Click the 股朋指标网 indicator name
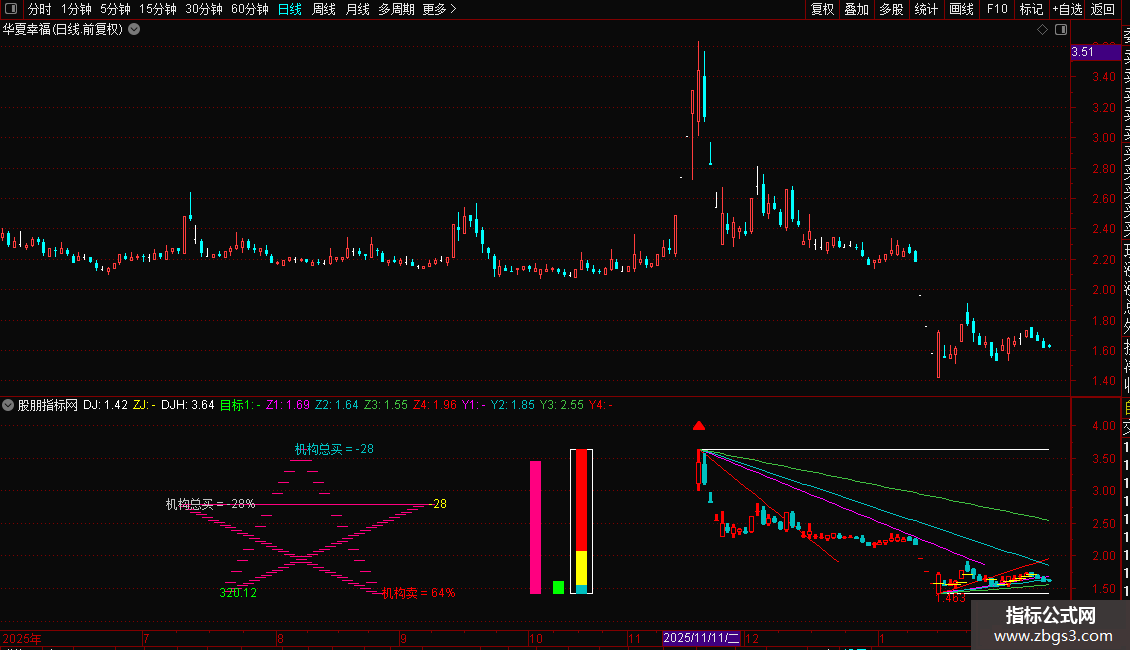 48,405
